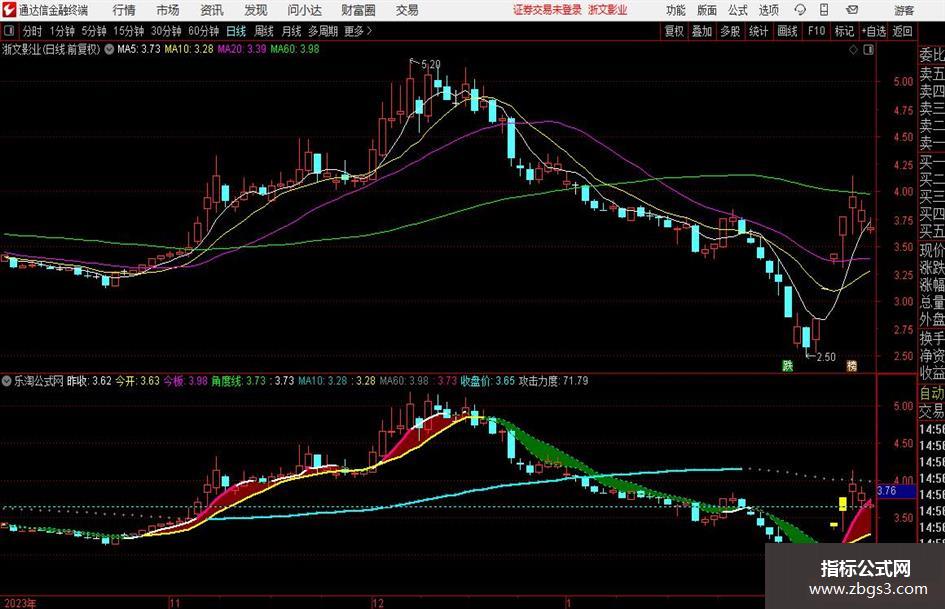This screenshot has width=945, height=609.
Task: Switch to the 15分钟 period tab
Action: coord(129,31)
